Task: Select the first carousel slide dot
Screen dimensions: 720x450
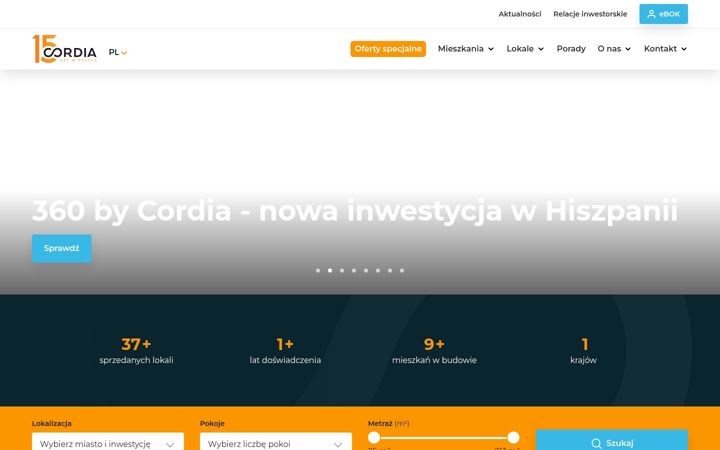Action: click(318, 270)
